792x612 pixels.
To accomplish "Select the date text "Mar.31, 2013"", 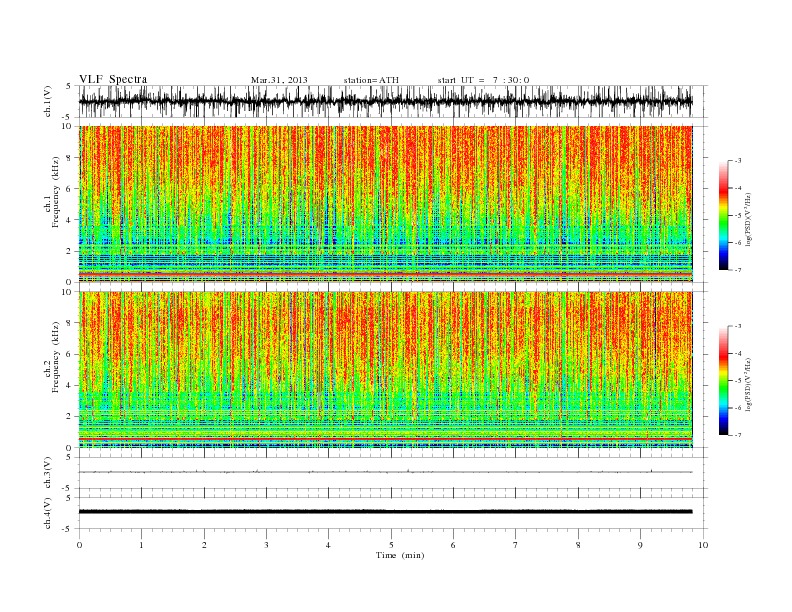I will [279, 80].
